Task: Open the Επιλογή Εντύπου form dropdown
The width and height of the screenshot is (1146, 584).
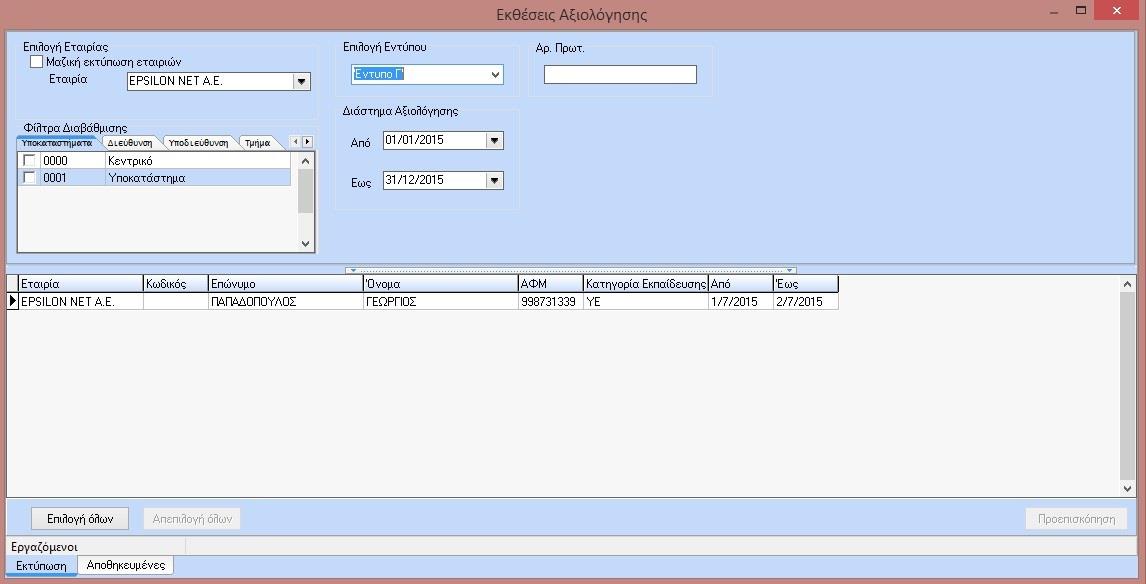Action: 496,75
